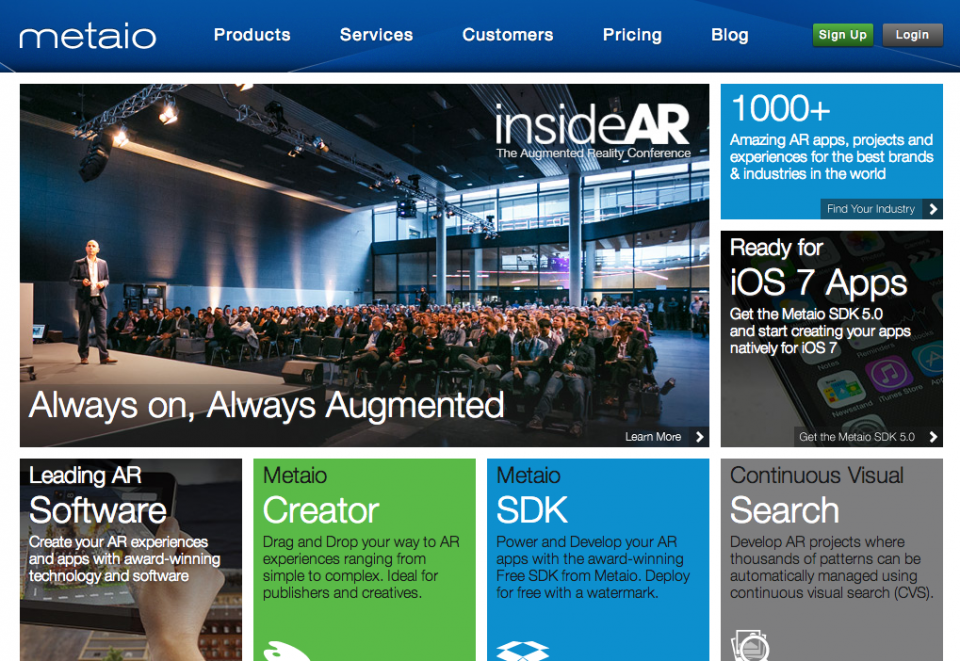Click the open box icon in SDK tile
The height and width of the screenshot is (661, 960).
(x=523, y=651)
